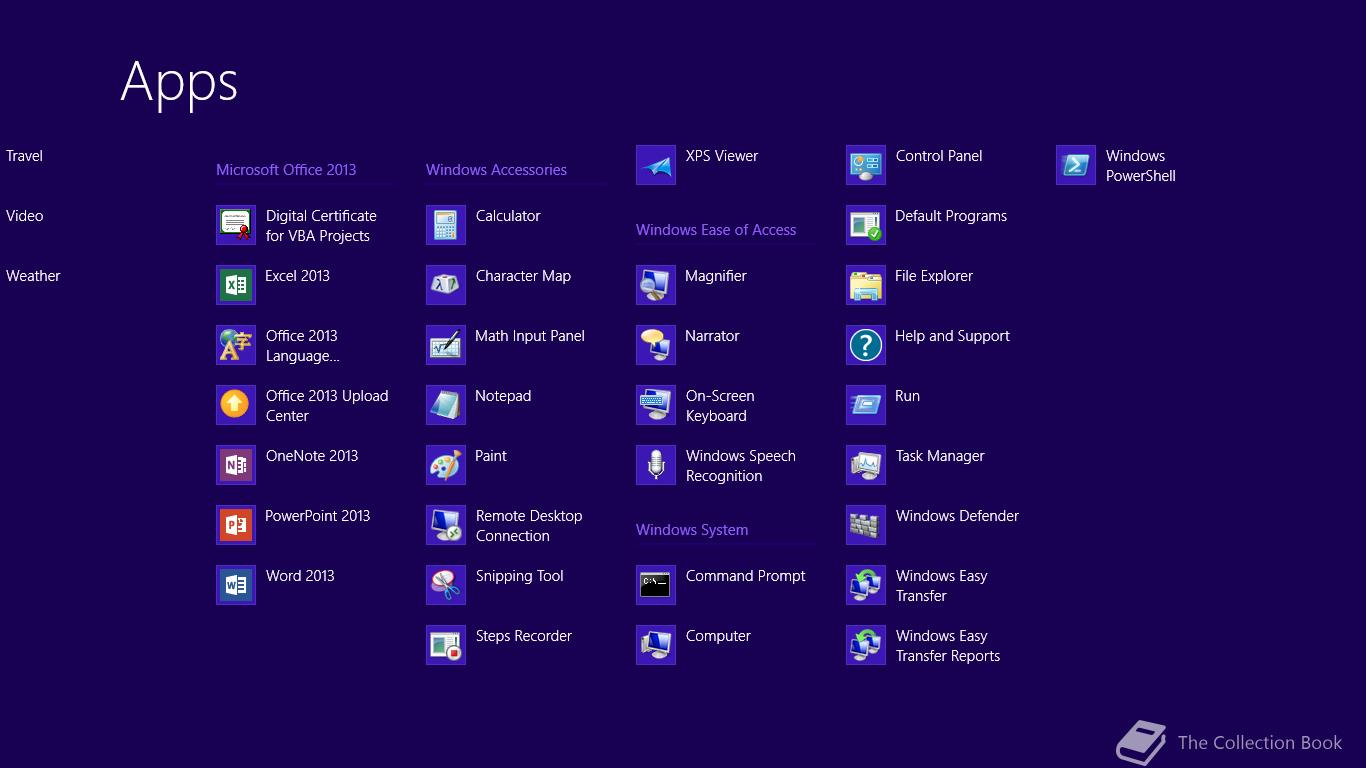
Task: Open the Windows Easy Transfer icon
Action: (x=866, y=585)
